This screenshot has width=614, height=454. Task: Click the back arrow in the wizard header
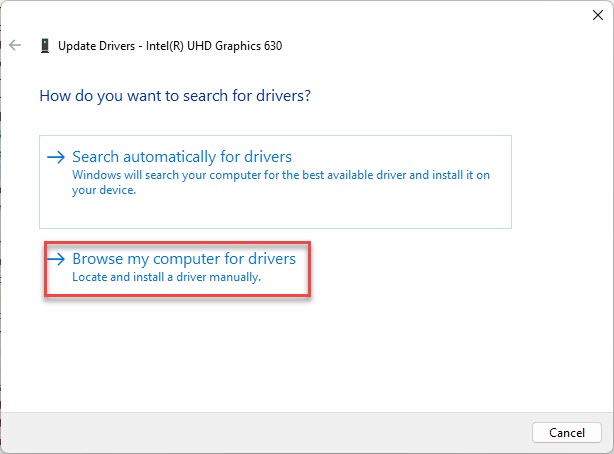coord(15,45)
